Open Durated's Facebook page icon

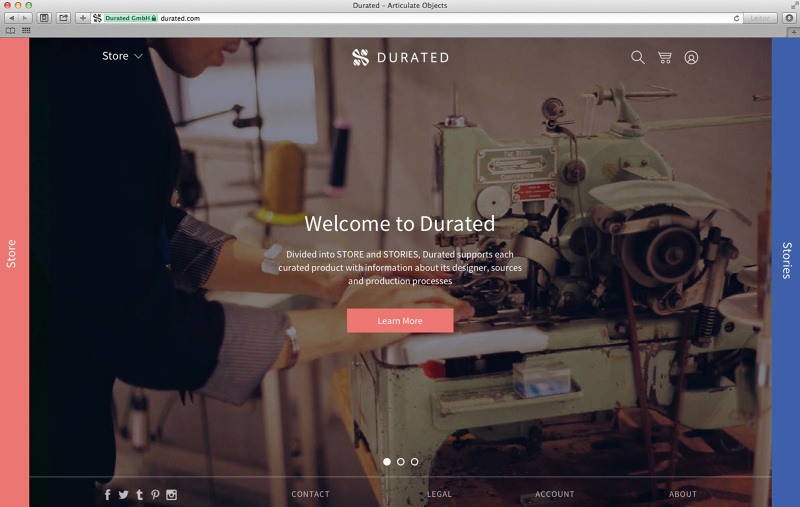point(108,494)
